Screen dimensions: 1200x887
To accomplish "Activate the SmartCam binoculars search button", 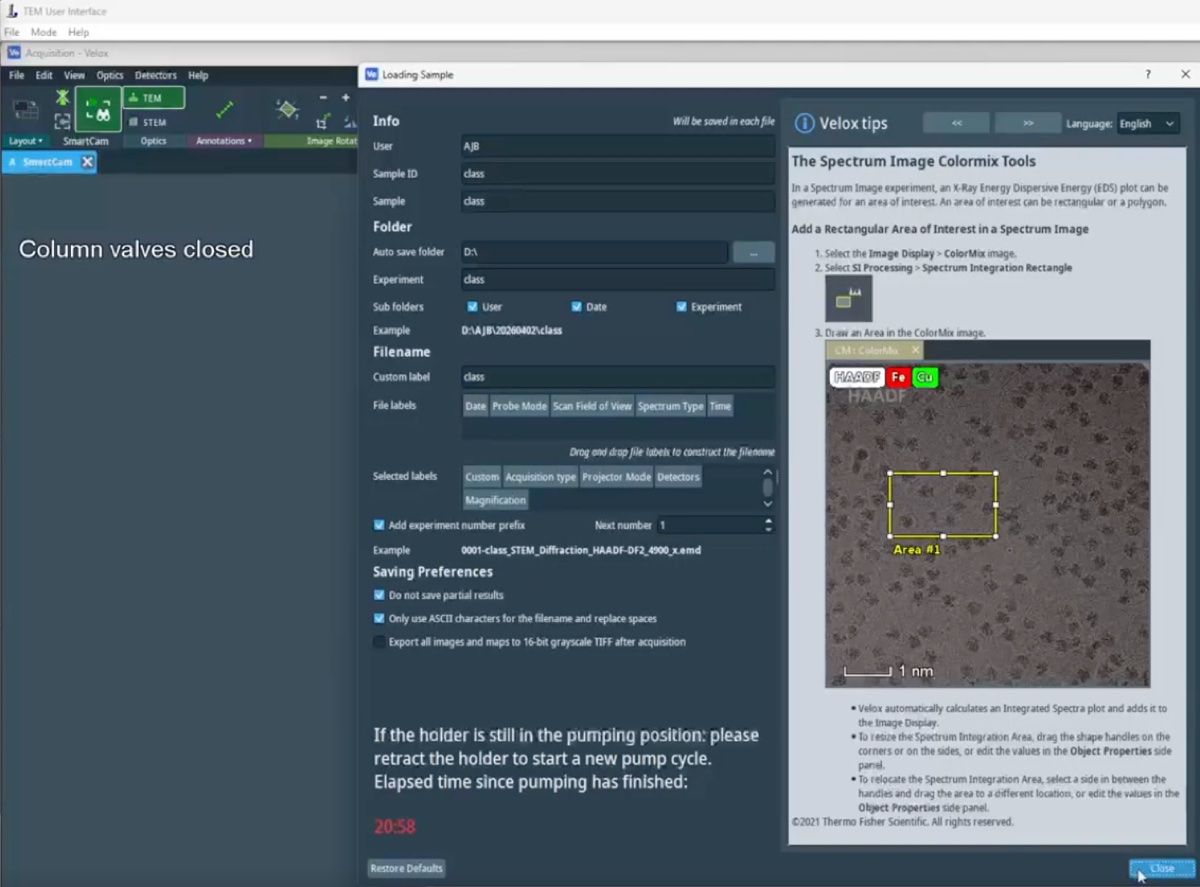I will point(98,109).
